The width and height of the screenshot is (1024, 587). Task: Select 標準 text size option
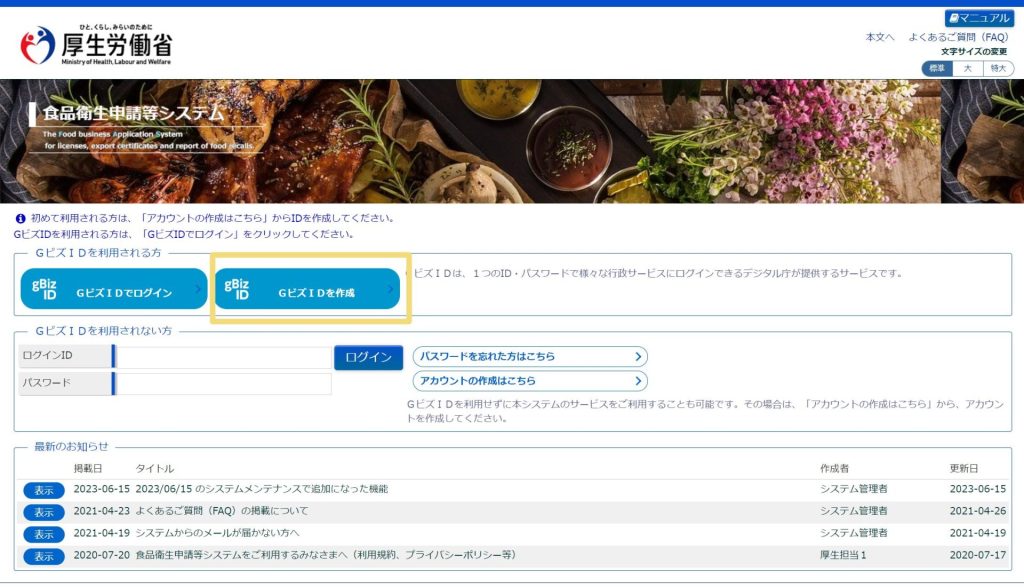937,68
